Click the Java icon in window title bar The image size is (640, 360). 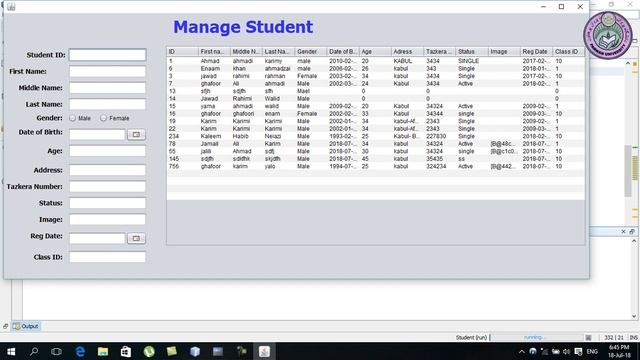[11, 7]
